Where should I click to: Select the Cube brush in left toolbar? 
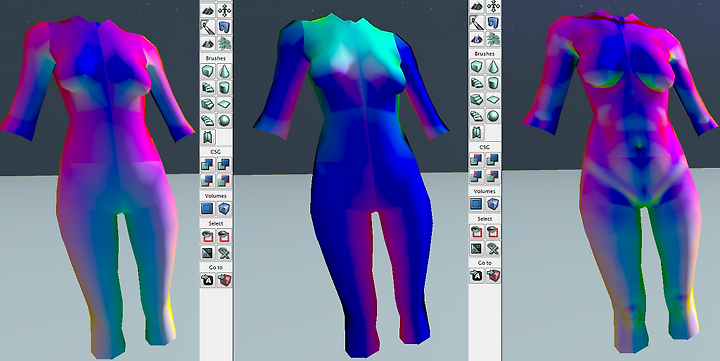[208, 71]
